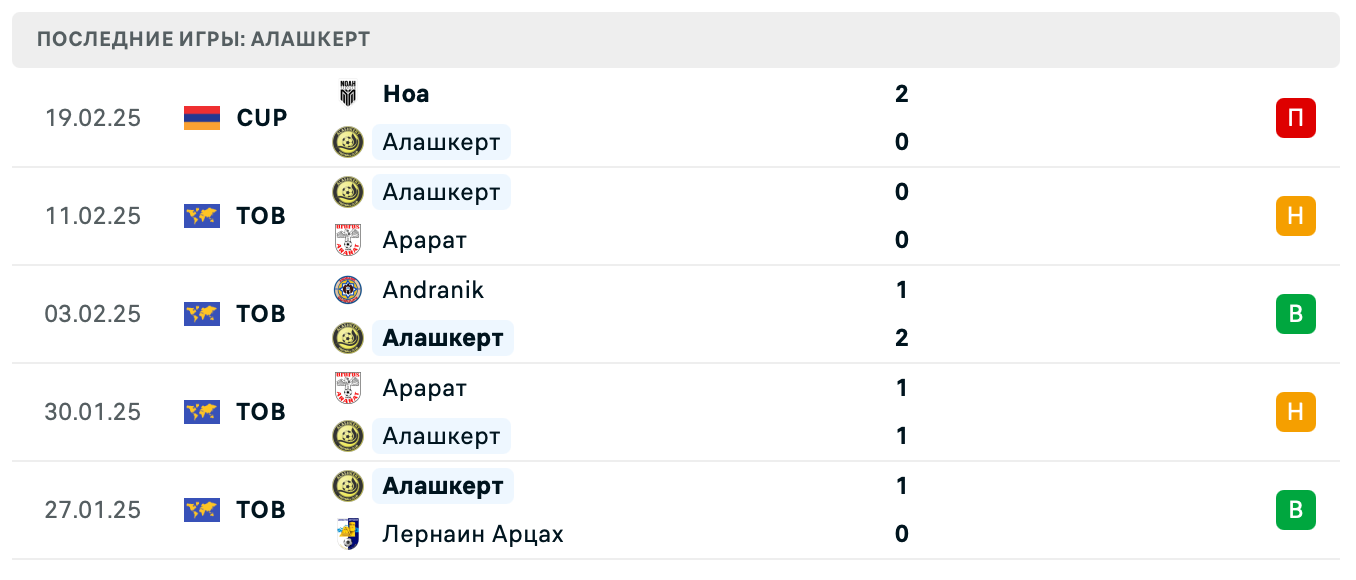Click the Armenia flag icon beside CUP

[202, 118]
